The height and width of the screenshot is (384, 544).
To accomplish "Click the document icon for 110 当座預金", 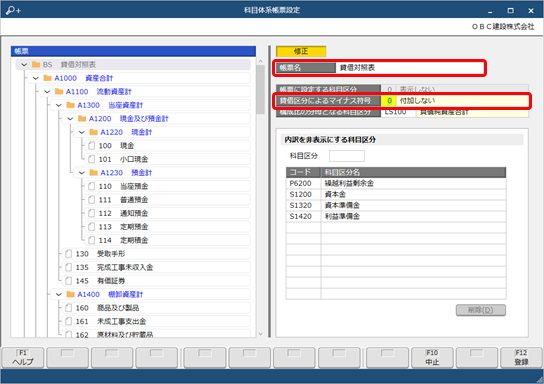I will tap(91, 186).
